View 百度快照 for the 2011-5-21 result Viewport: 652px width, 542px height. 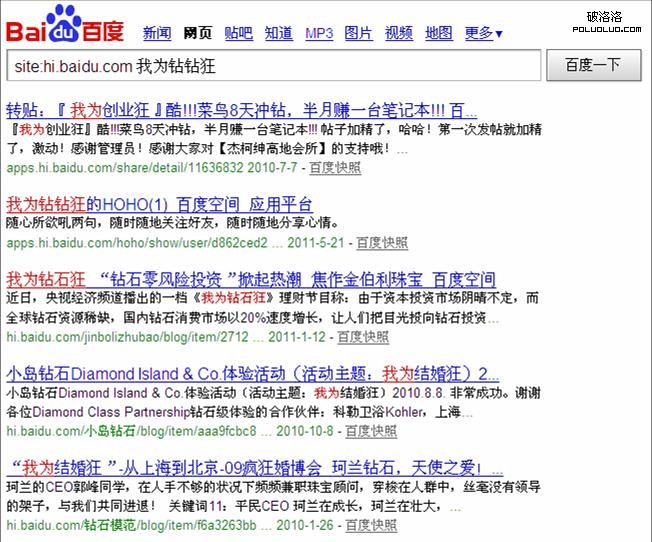pos(382,242)
